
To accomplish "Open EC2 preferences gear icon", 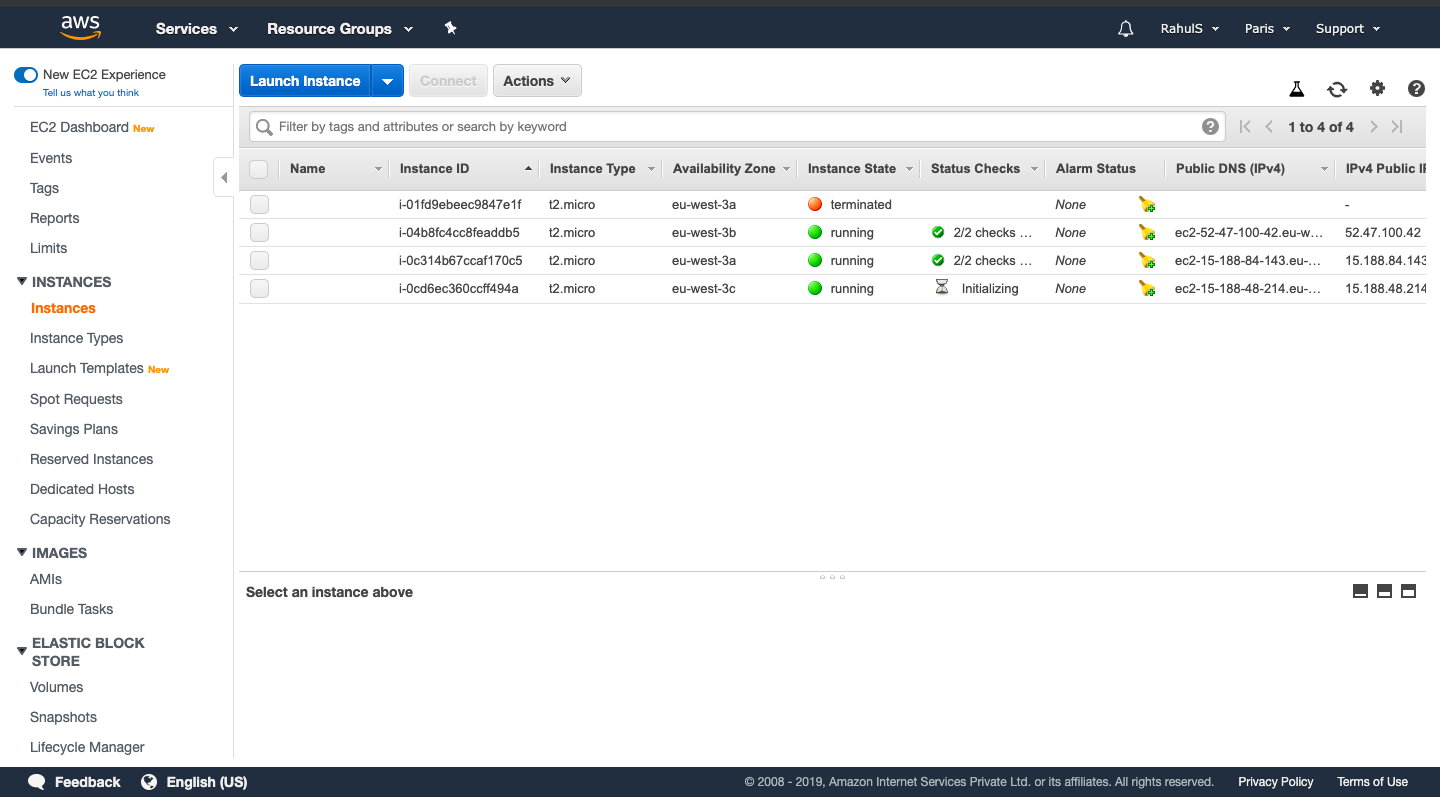I will point(1377,89).
